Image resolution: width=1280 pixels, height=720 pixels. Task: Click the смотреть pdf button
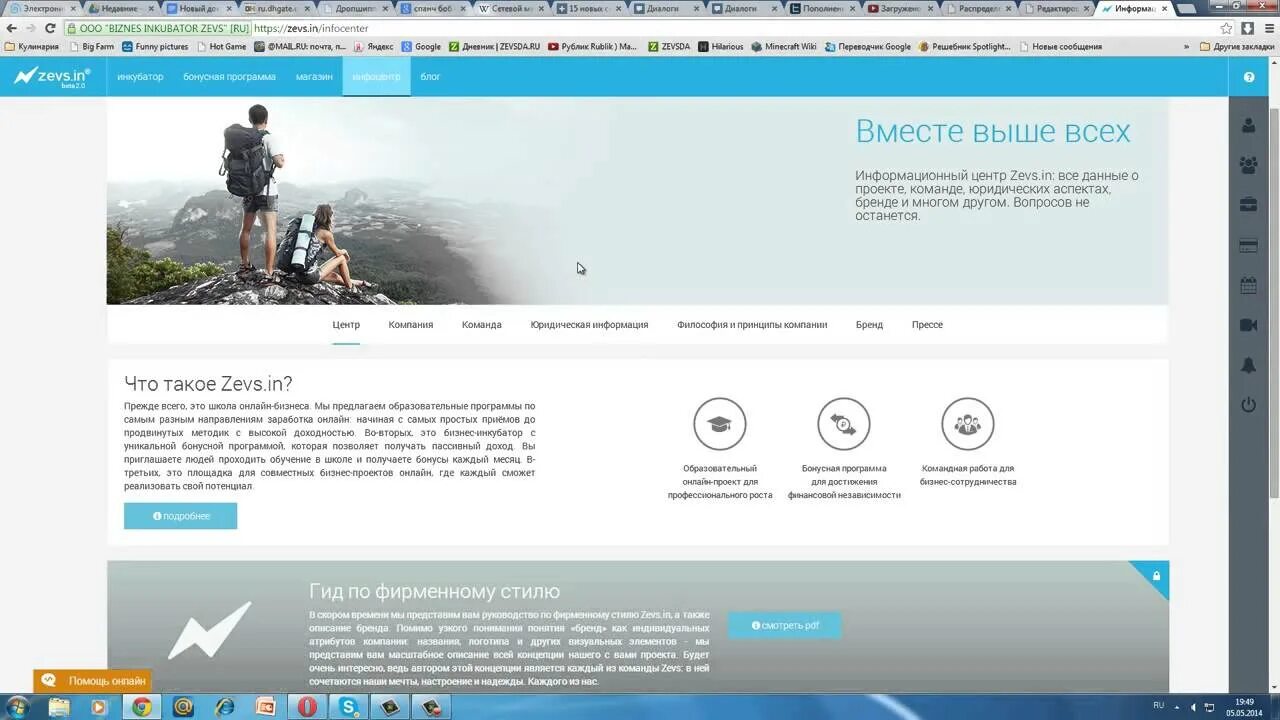point(785,626)
